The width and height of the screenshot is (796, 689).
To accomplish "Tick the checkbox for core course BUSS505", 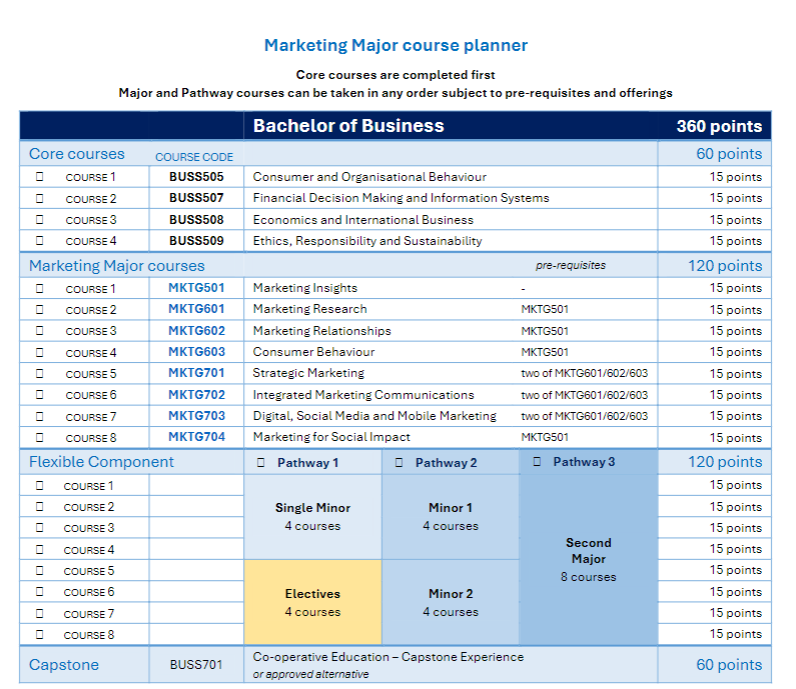I will (40, 177).
